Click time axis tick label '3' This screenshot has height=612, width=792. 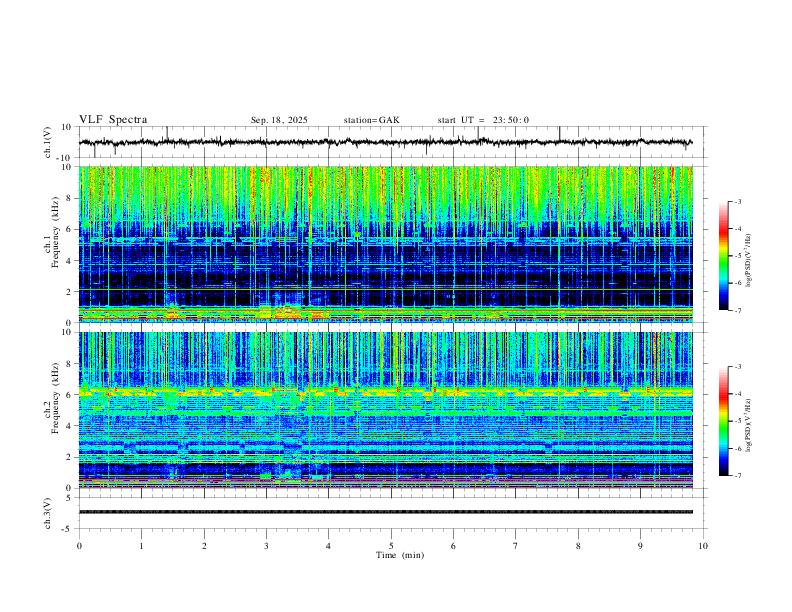click(266, 546)
